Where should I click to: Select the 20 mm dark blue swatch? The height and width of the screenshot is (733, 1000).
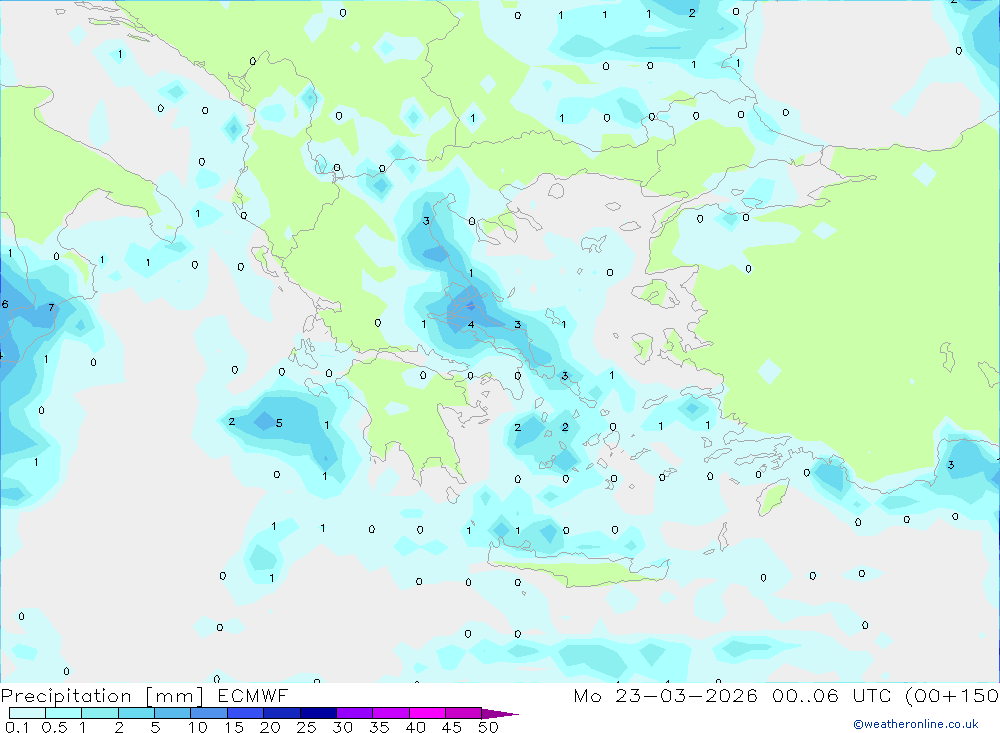282,713
